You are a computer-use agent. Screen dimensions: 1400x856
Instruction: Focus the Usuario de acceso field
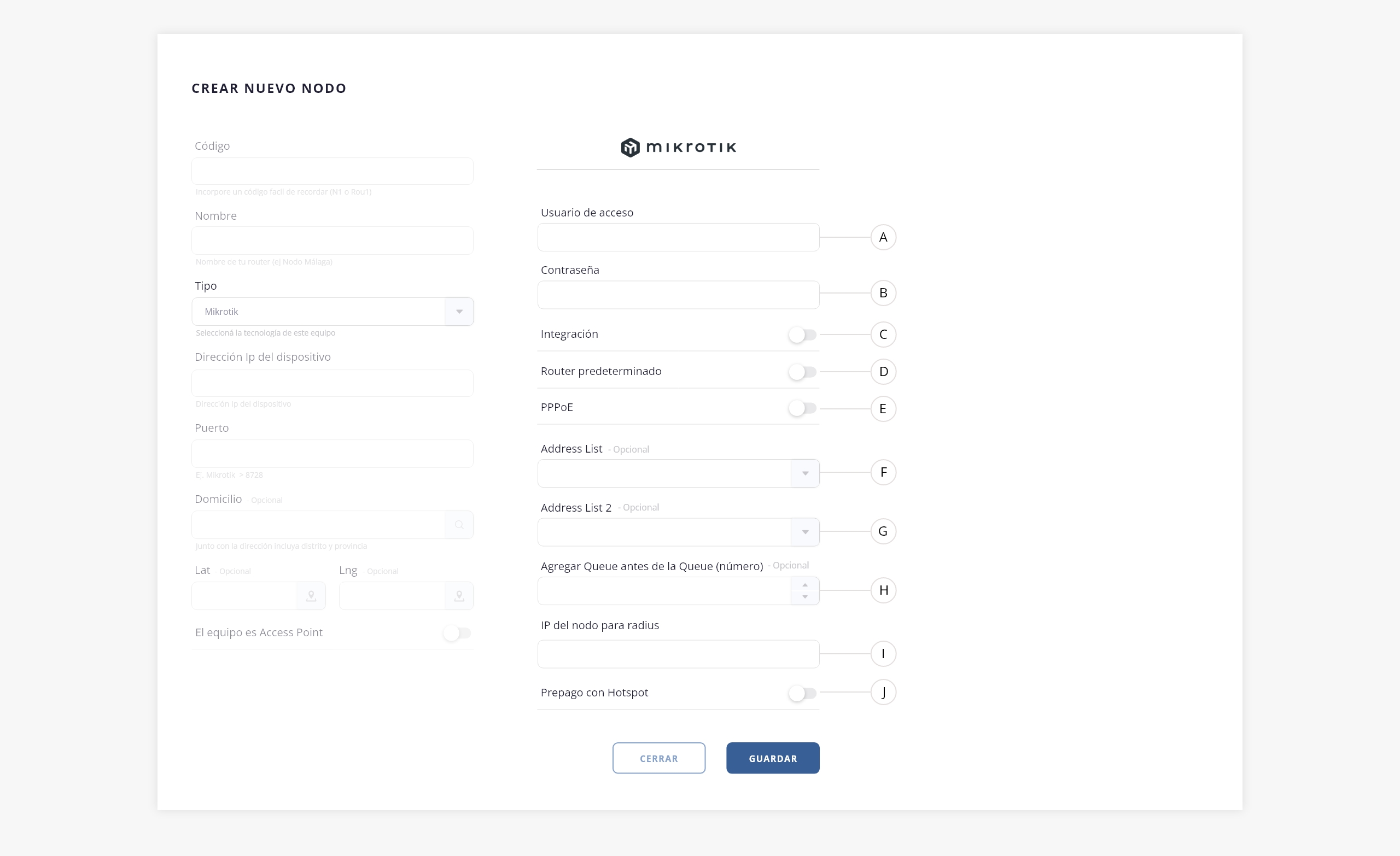(678, 237)
